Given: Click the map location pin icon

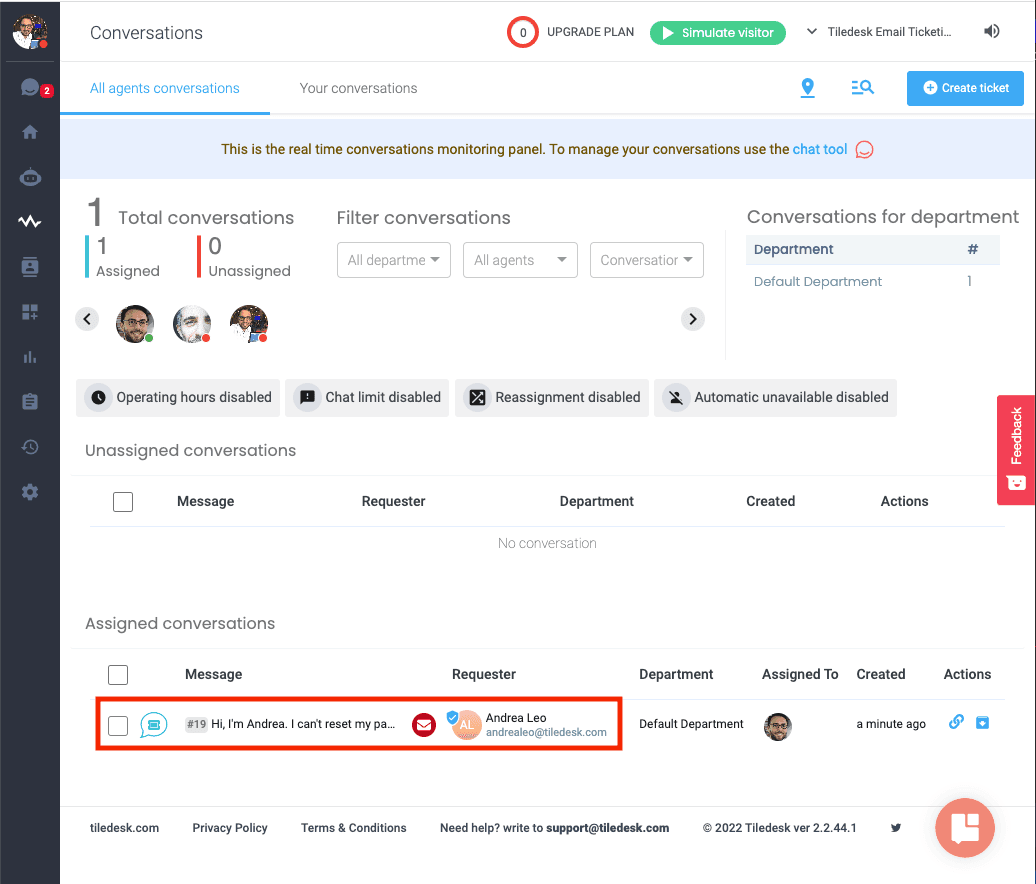Looking at the screenshot, I should (x=807, y=88).
